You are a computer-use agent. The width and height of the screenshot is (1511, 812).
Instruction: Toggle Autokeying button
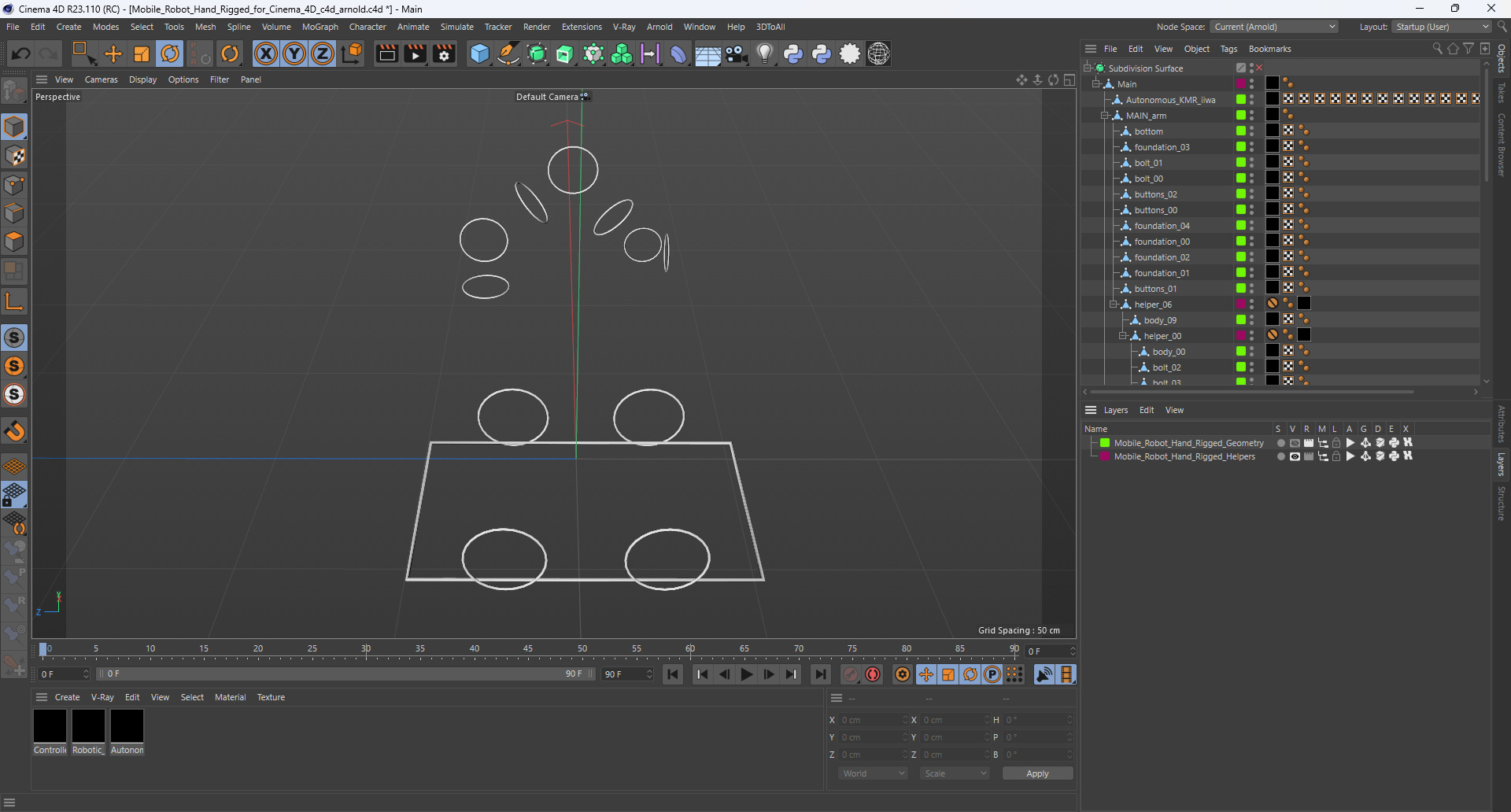pos(873,674)
